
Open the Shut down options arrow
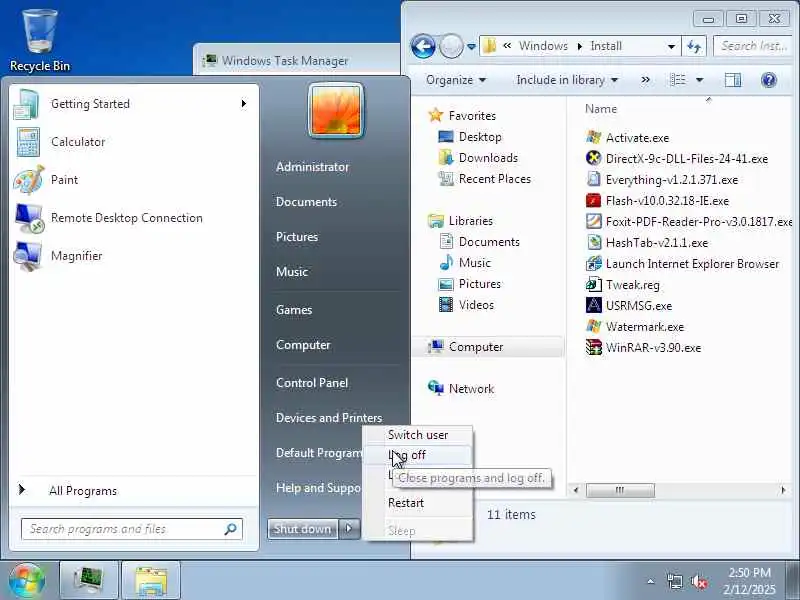coord(349,529)
